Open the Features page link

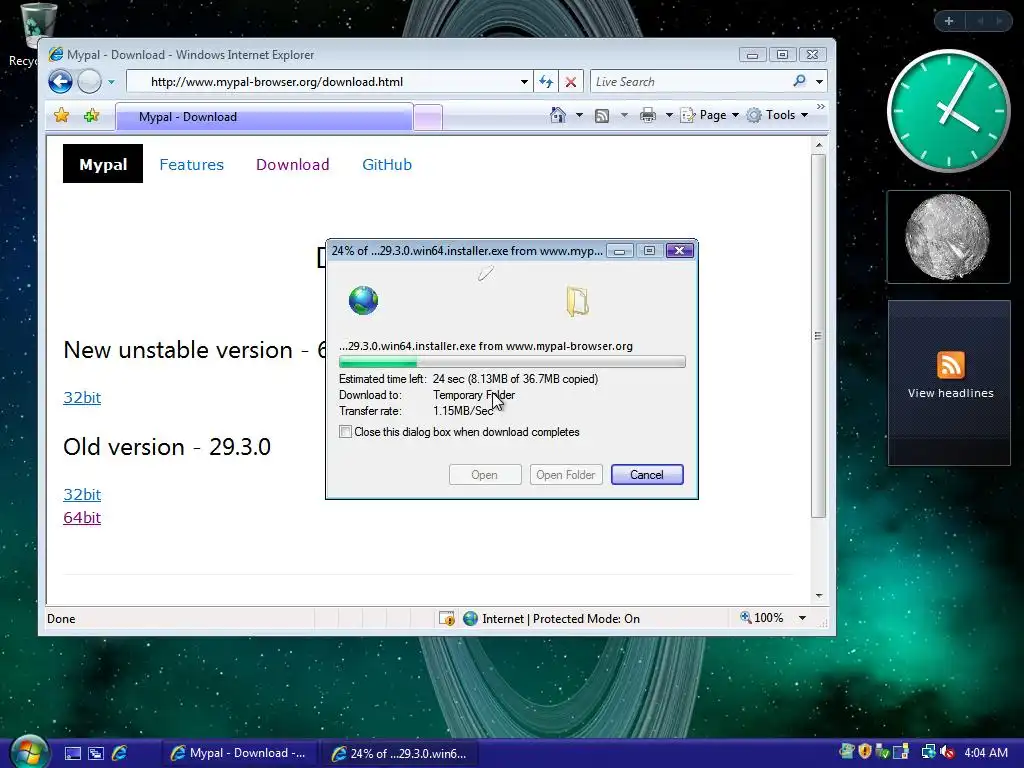click(191, 165)
